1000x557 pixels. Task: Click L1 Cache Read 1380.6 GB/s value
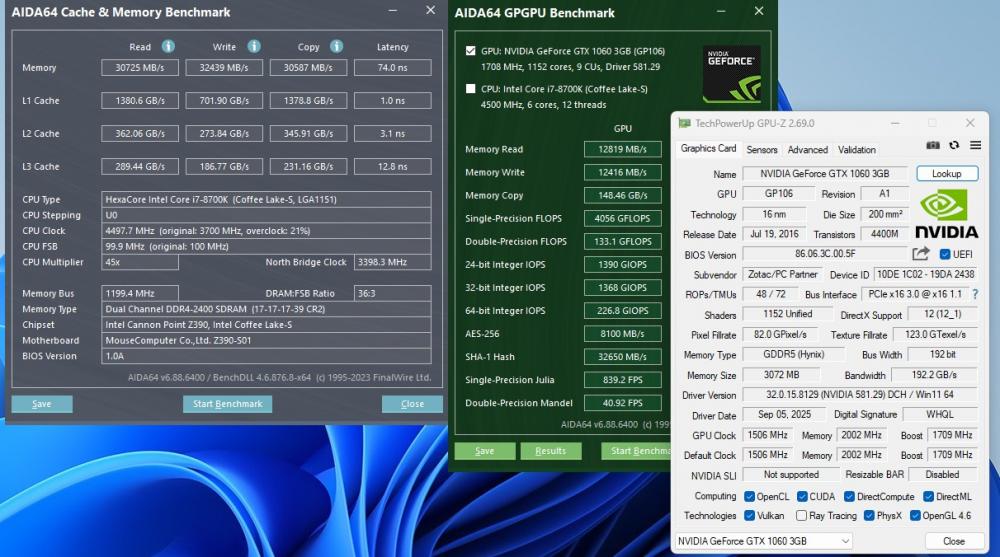tap(140, 101)
